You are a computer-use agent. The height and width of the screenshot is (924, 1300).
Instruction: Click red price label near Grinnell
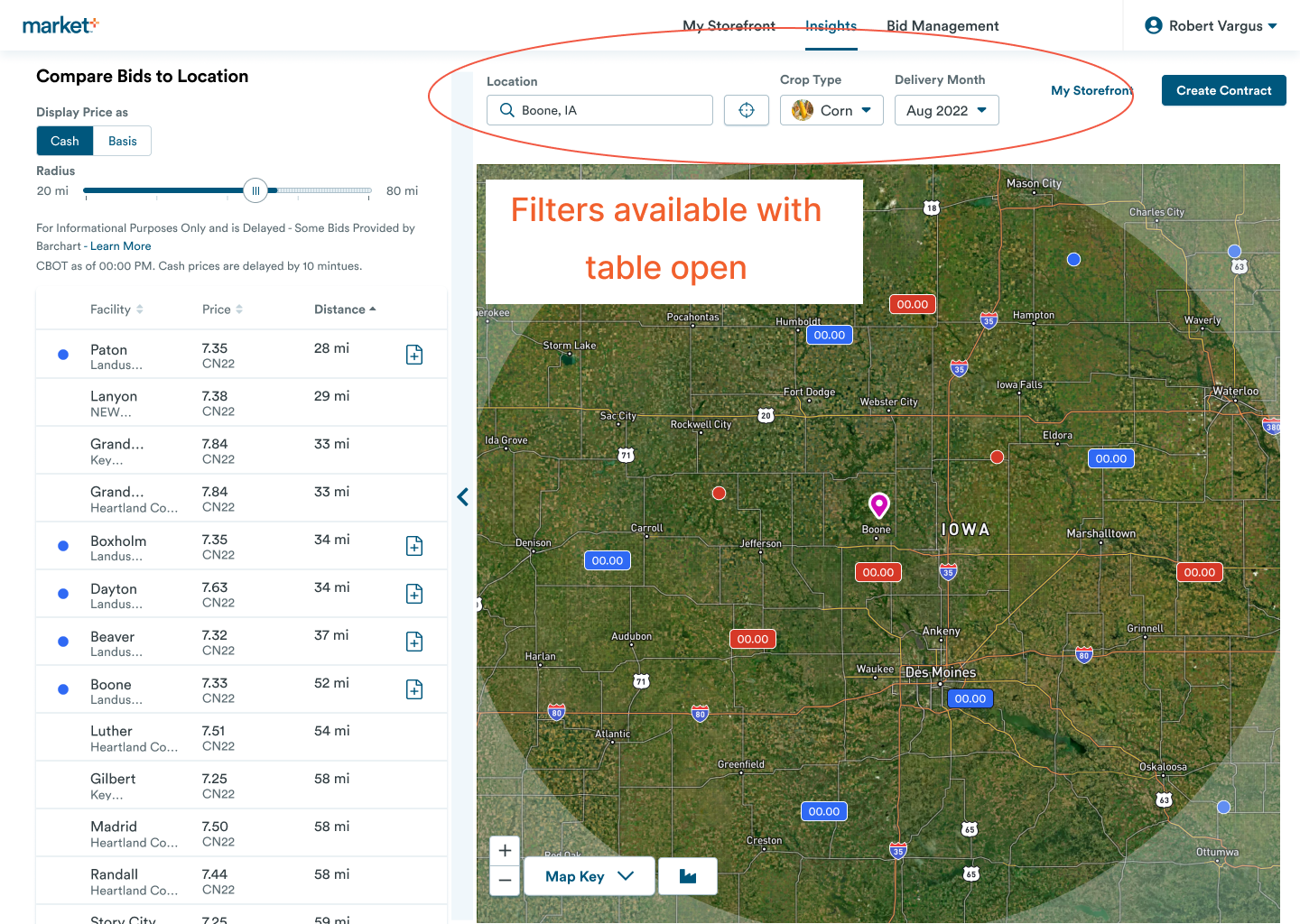[1199, 572]
